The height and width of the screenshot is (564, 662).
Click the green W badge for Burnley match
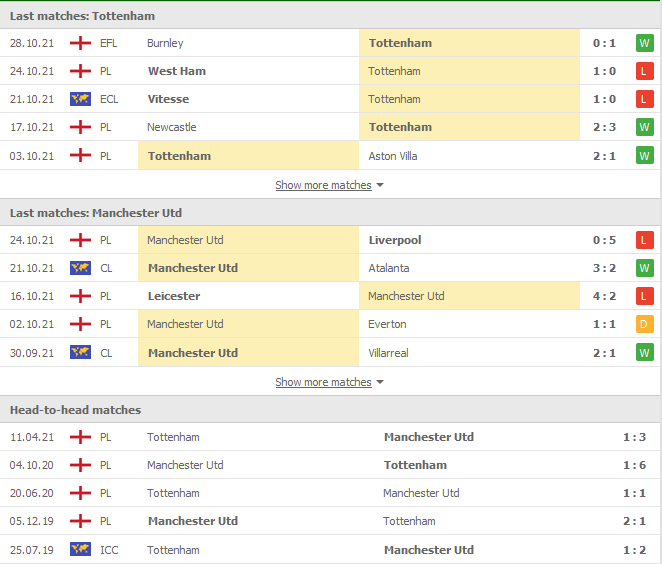point(644,43)
